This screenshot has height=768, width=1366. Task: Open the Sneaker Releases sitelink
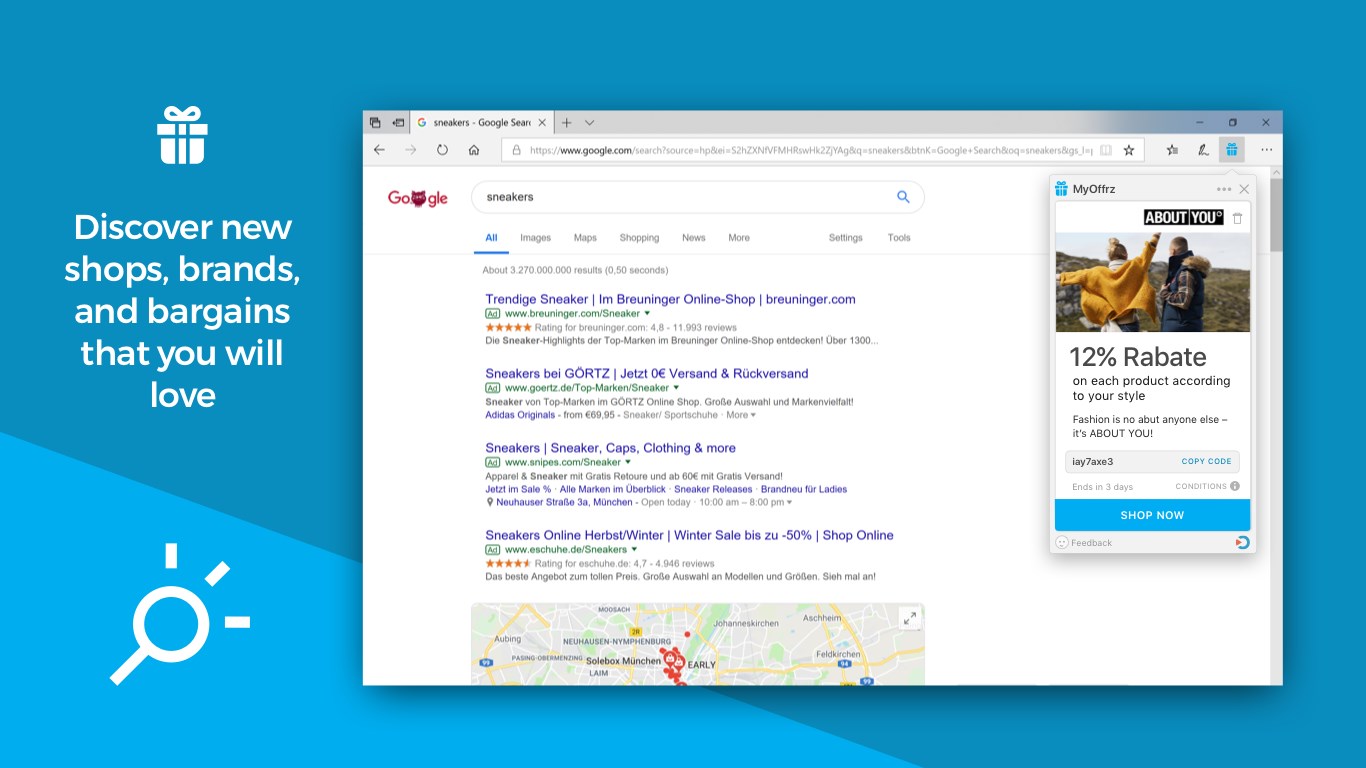click(x=713, y=489)
